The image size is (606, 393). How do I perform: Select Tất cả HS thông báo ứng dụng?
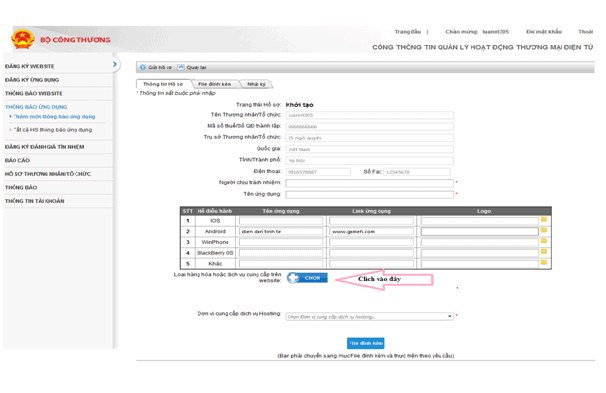point(53,130)
